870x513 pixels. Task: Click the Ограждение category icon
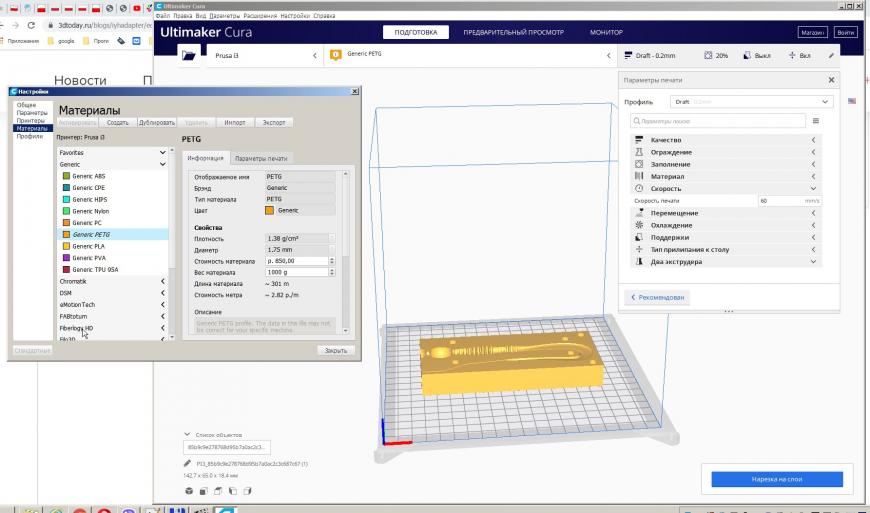[639, 152]
